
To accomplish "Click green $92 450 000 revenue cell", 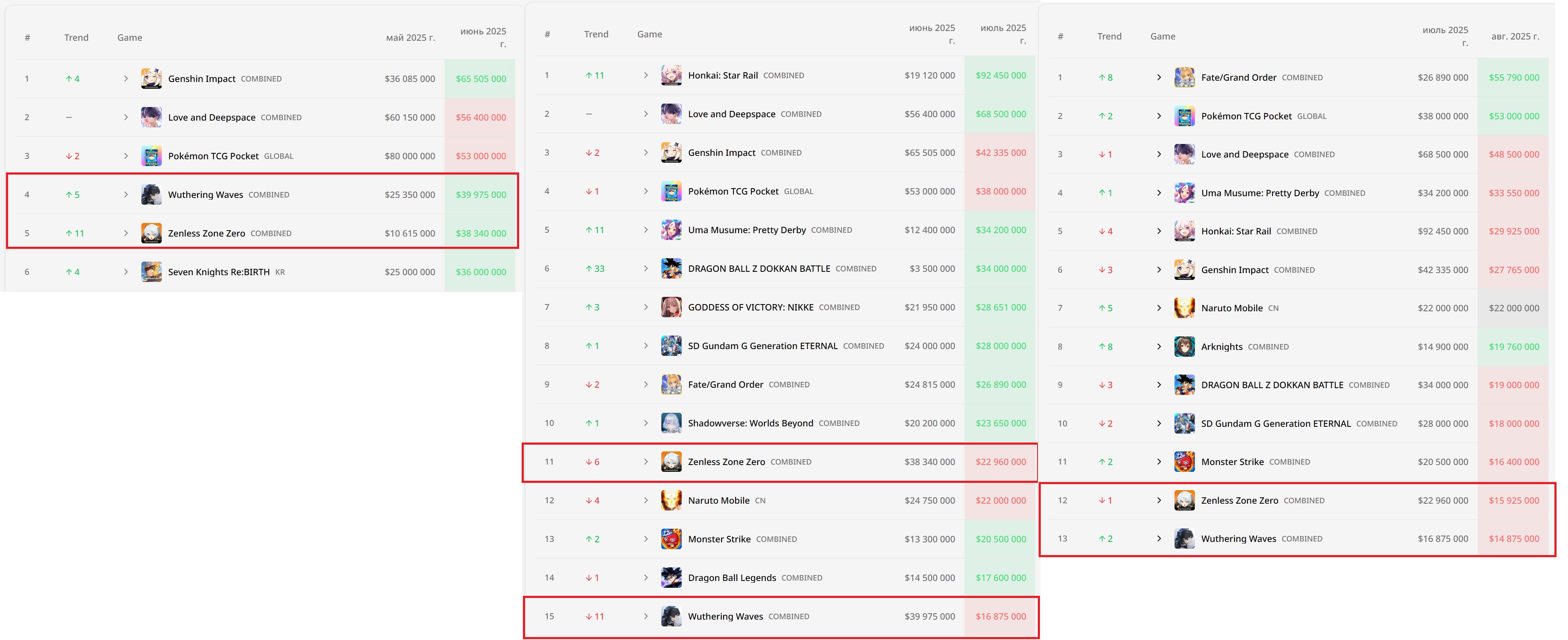I will (1000, 76).
